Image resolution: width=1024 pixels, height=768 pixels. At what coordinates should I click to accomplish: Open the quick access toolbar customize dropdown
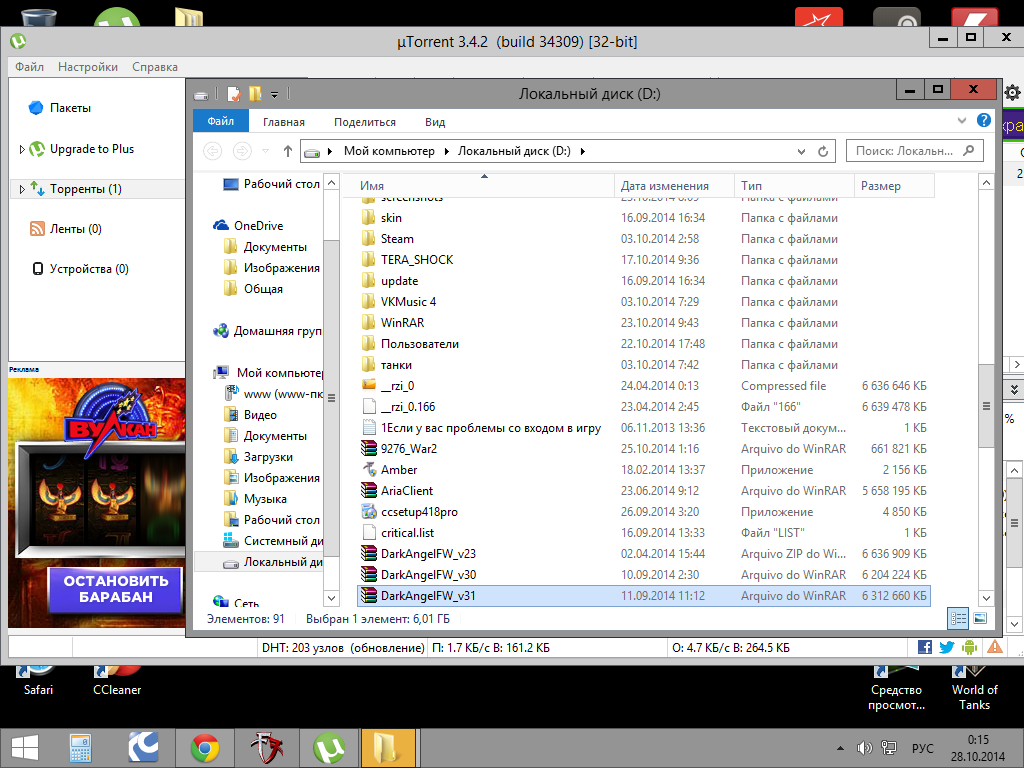click(x=275, y=95)
